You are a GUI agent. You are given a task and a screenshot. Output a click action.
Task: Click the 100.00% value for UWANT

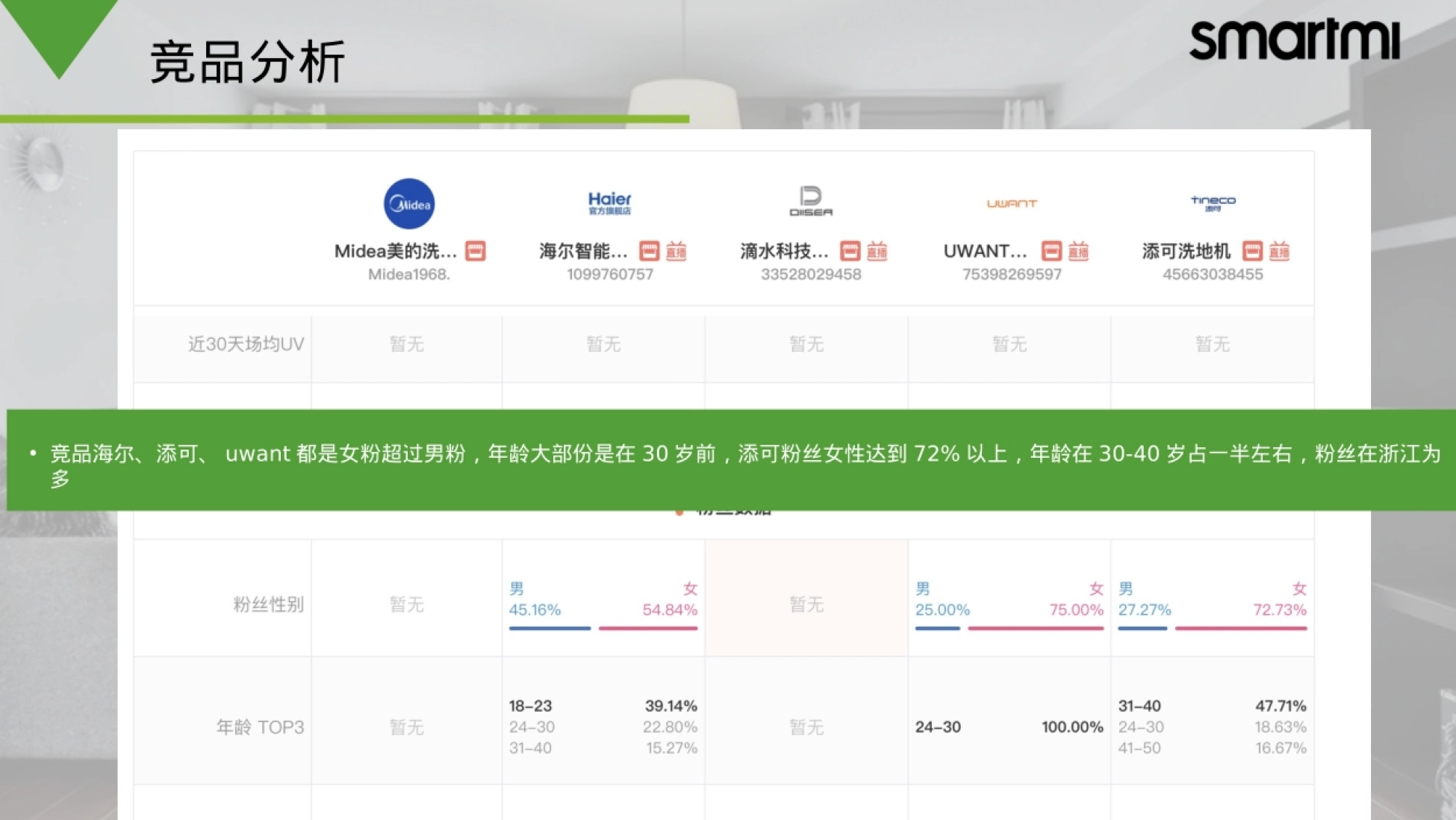(1072, 727)
